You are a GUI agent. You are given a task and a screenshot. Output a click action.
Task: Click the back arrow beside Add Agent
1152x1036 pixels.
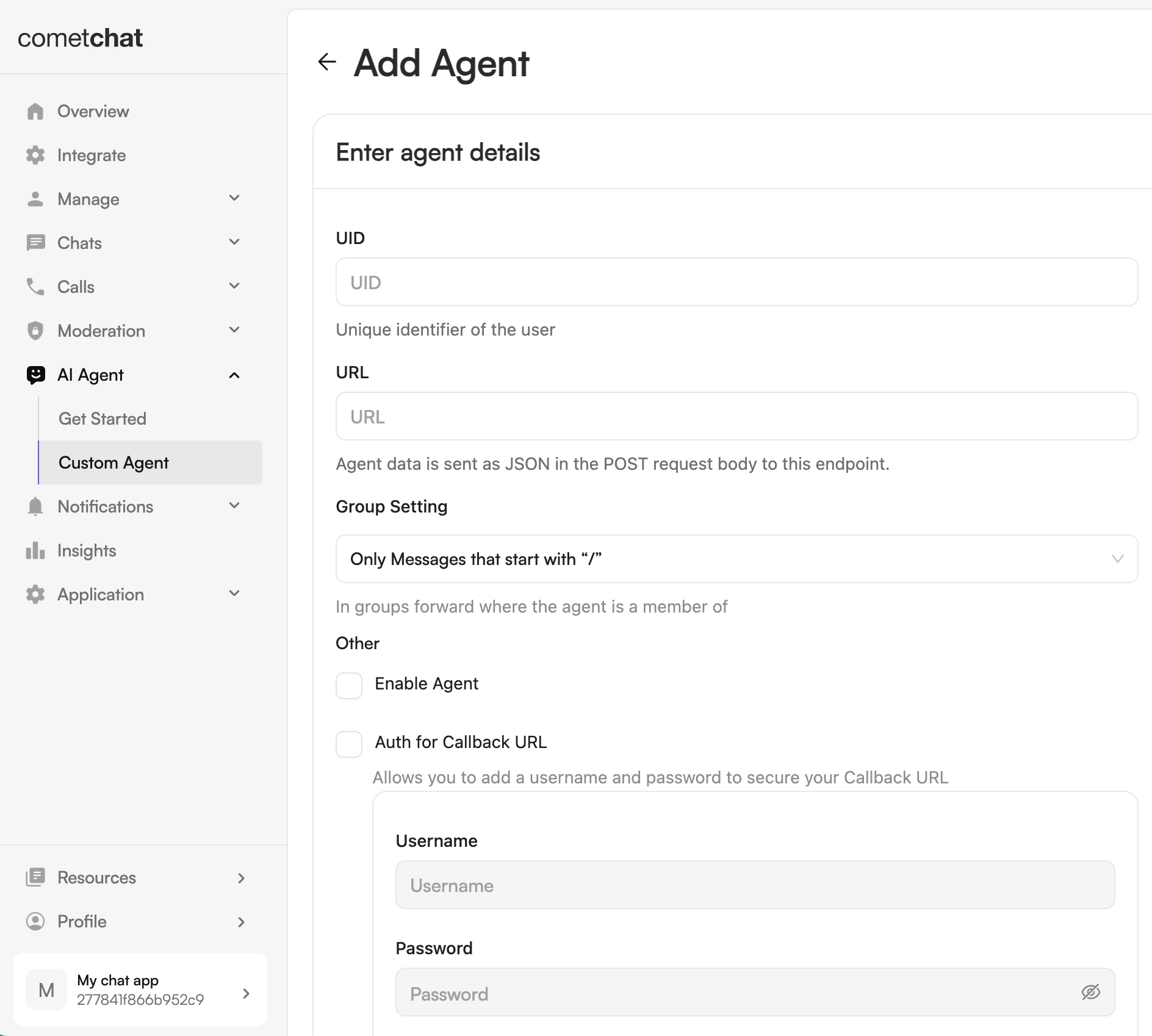[x=327, y=62]
